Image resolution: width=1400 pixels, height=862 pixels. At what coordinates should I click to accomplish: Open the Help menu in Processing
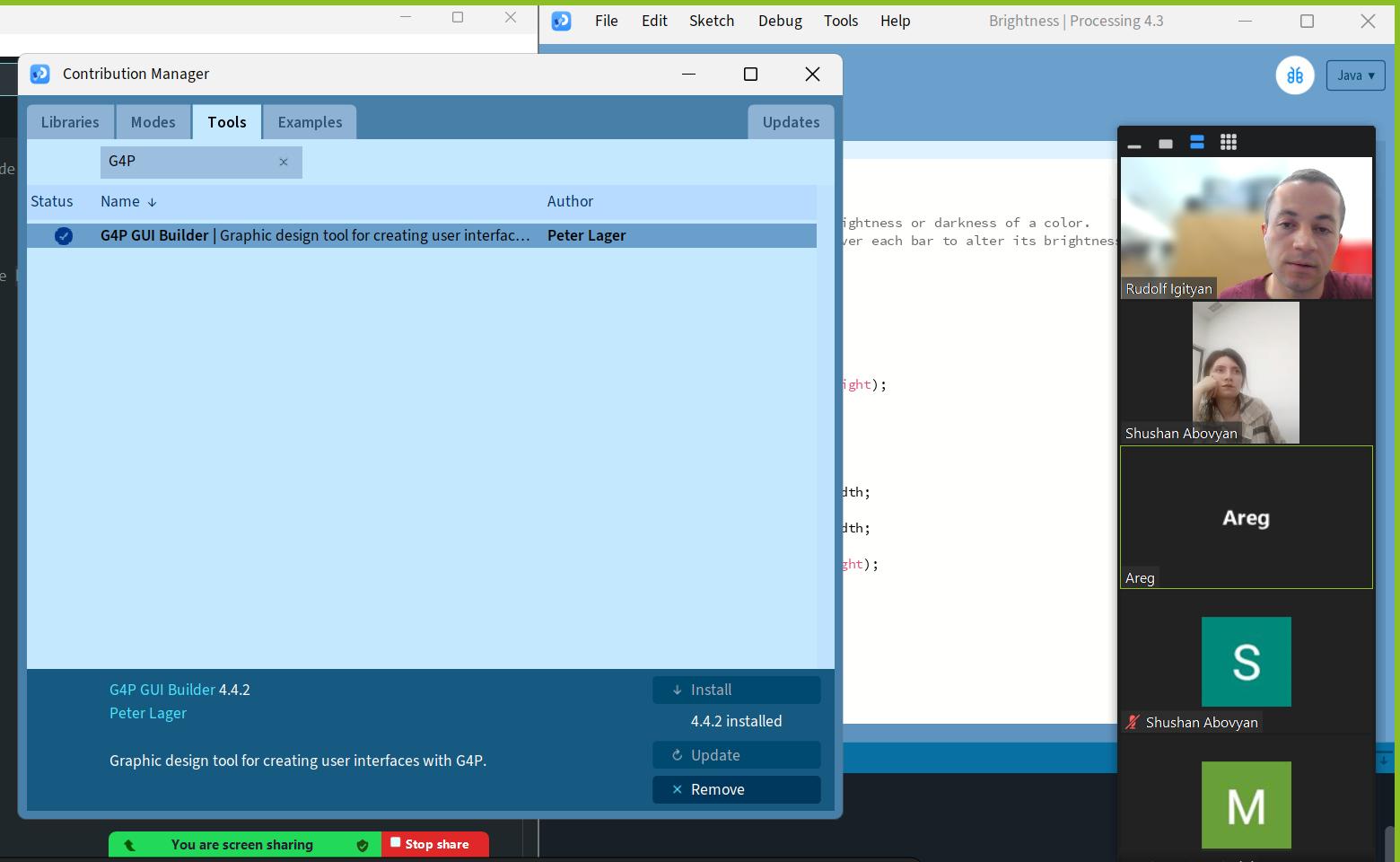(895, 21)
